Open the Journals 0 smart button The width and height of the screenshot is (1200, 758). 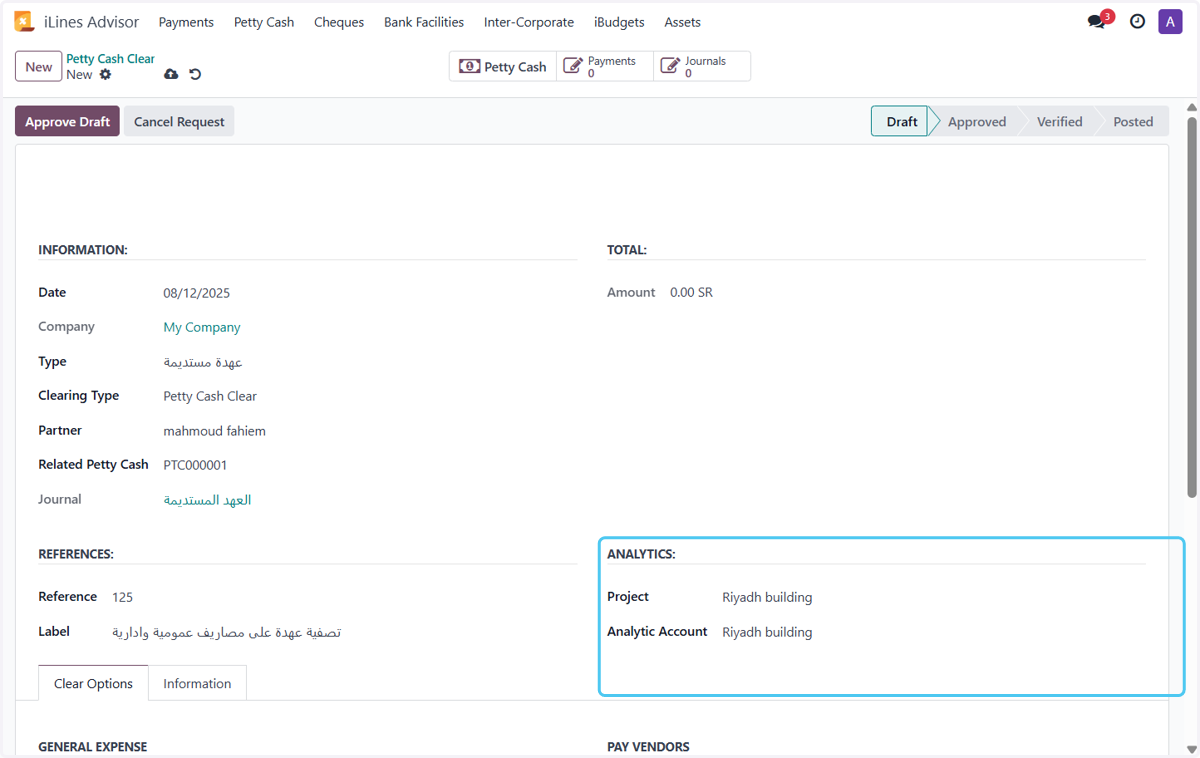(x=702, y=66)
